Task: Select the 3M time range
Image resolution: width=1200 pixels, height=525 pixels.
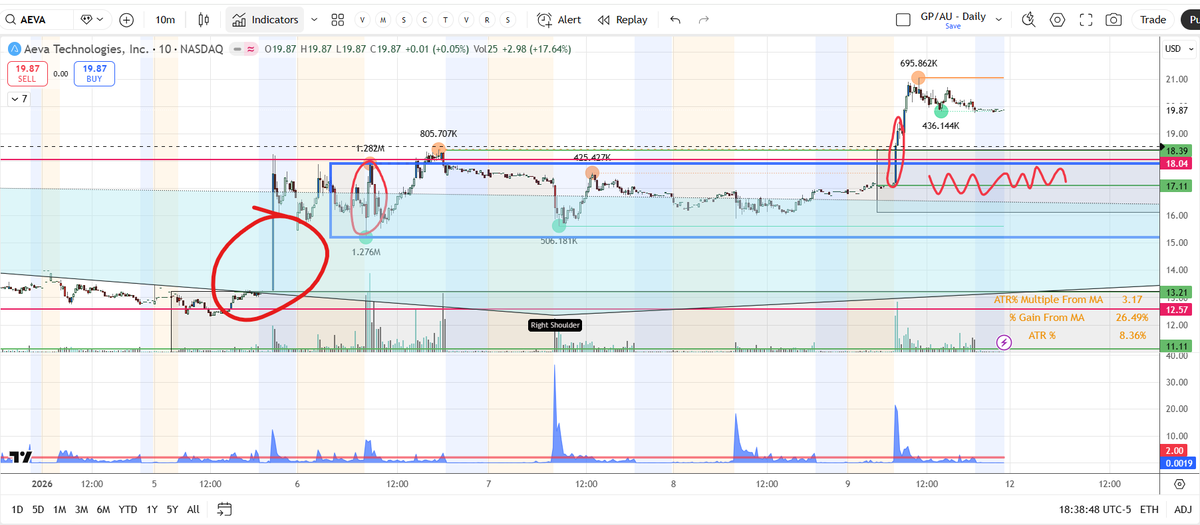Action: point(82,509)
